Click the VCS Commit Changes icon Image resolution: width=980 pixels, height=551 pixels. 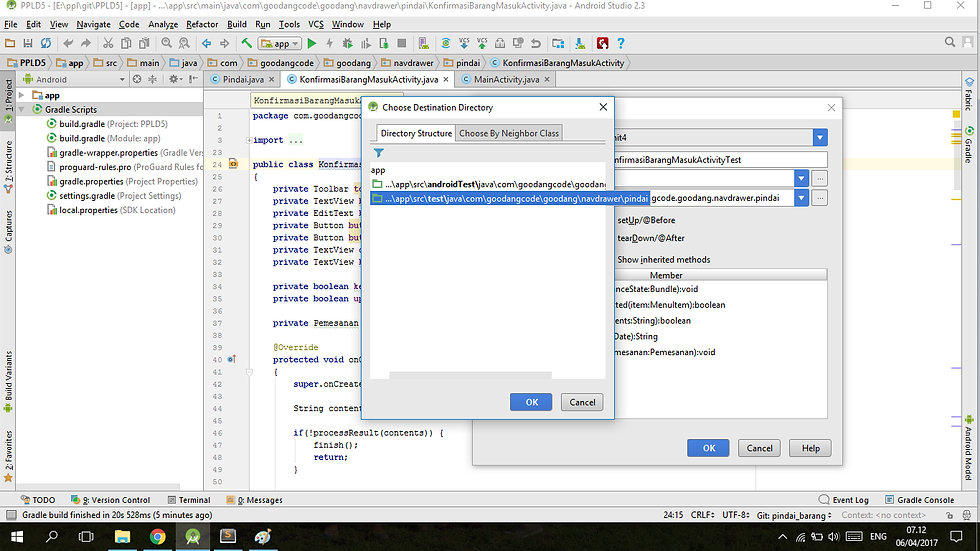pyautogui.click(x=482, y=43)
